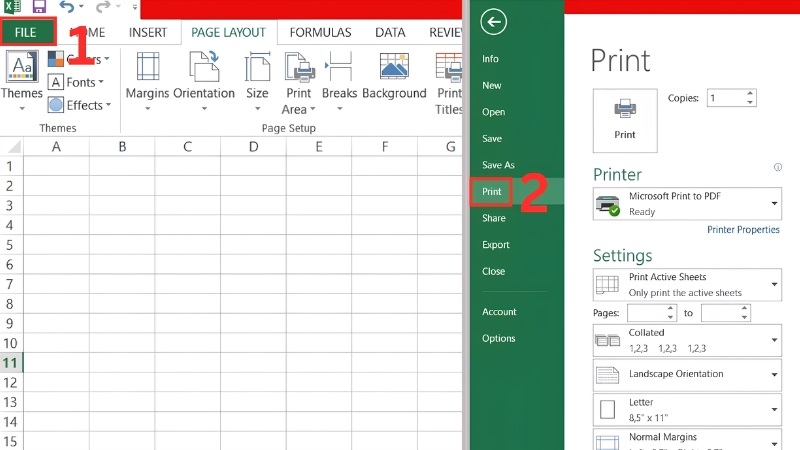The width and height of the screenshot is (800, 450).
Task: Increase the Pages from value
Action: point(671,309)
